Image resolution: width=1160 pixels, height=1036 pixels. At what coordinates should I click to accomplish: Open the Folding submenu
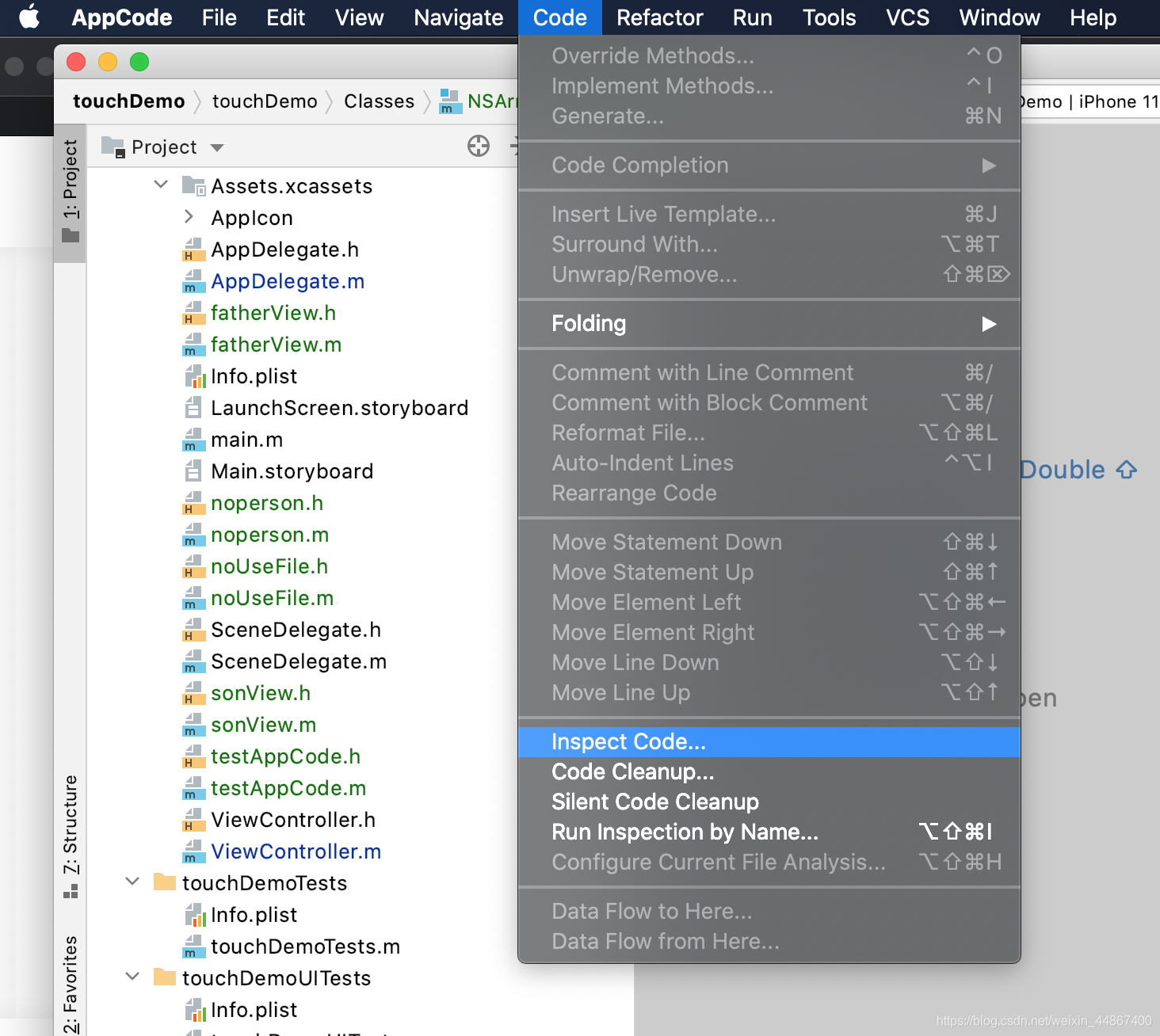[769, 323]
